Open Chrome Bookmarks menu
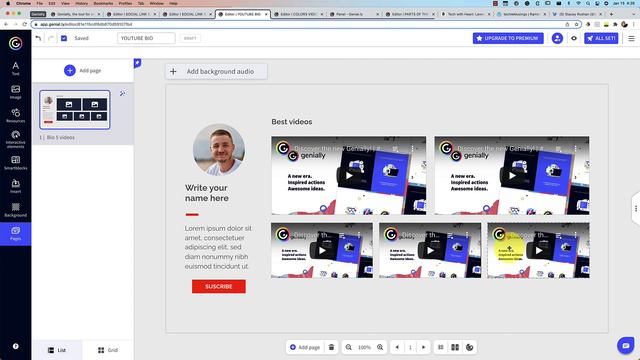Screen dimensions: 640x360 point(103,3)
